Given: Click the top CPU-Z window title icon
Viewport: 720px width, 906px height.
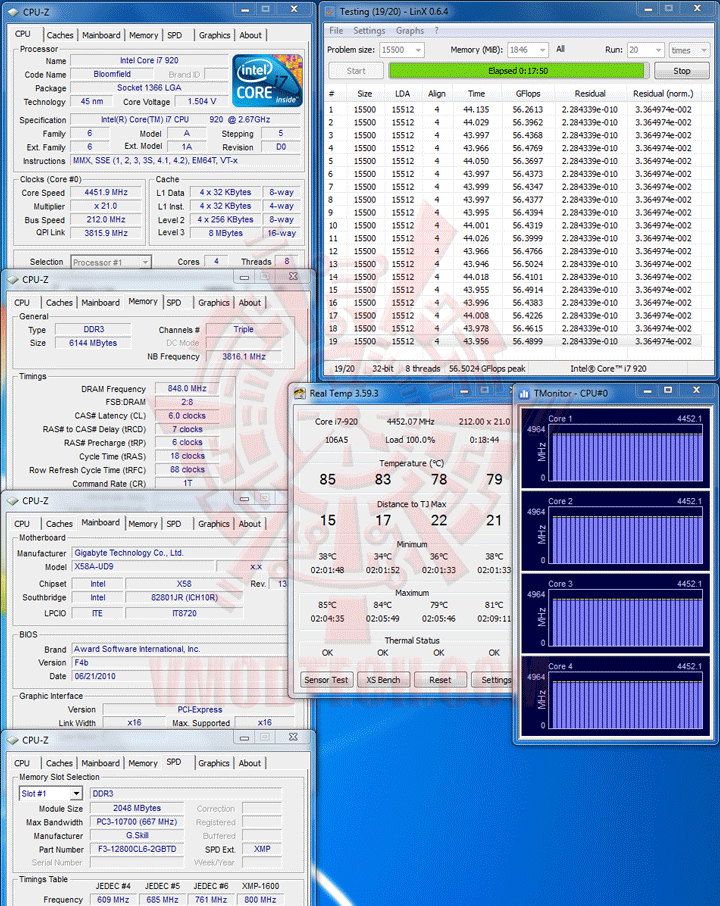Looking at the screenshot, I should pyautogui.click(x=13, y=12).
